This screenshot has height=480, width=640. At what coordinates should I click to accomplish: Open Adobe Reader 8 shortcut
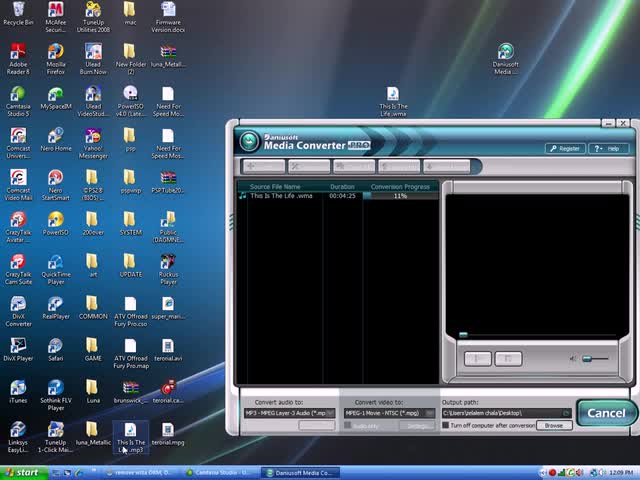18,59
